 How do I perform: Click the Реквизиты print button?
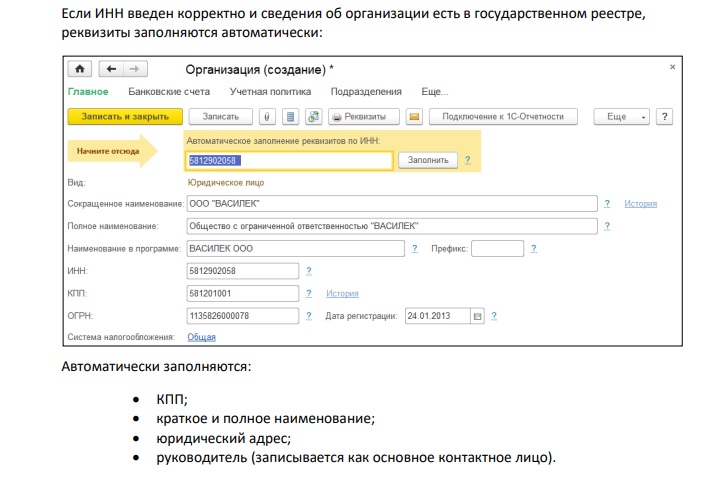point(364,117)
